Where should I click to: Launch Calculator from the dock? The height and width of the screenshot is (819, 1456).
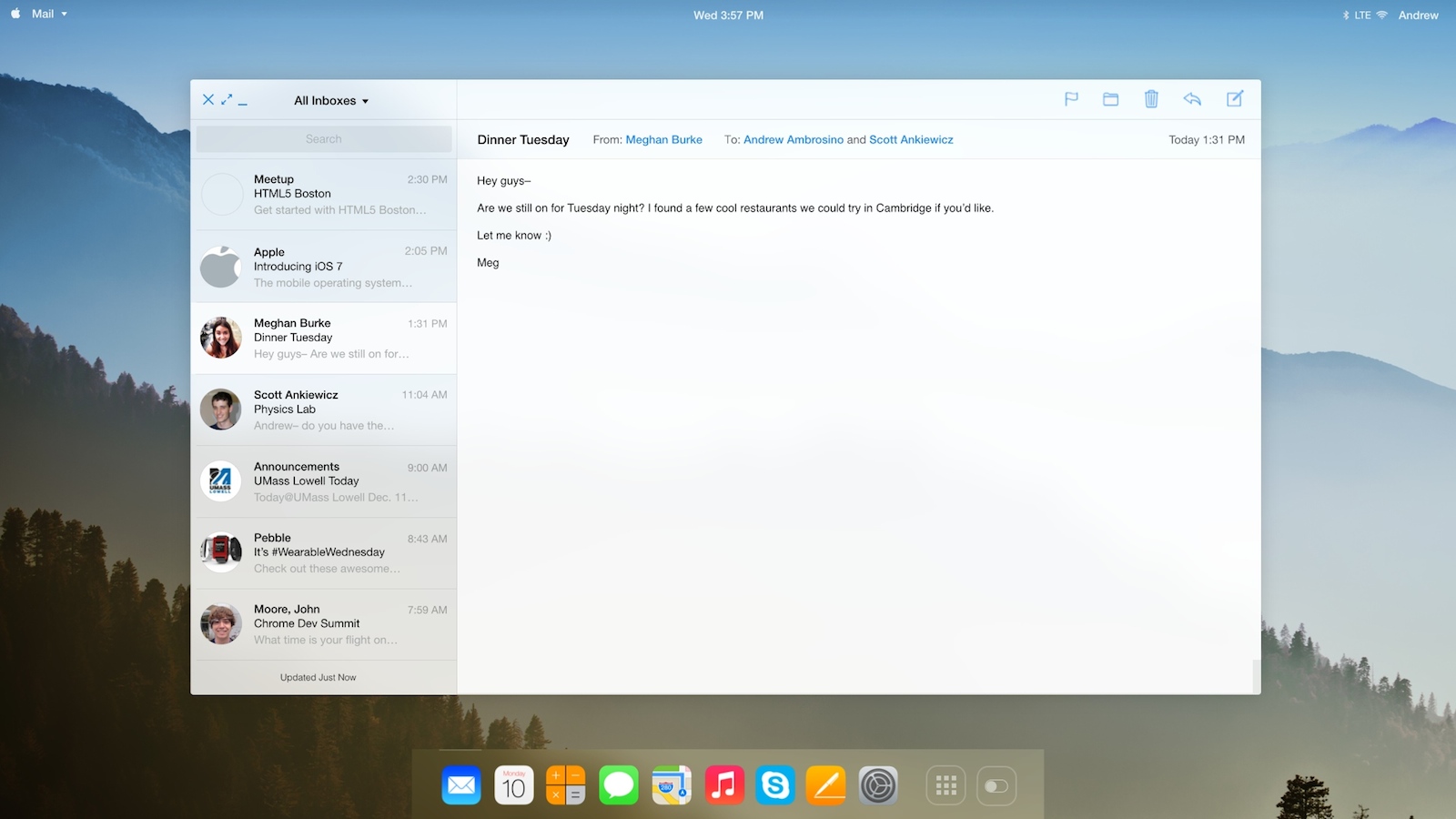coord(566,784)
